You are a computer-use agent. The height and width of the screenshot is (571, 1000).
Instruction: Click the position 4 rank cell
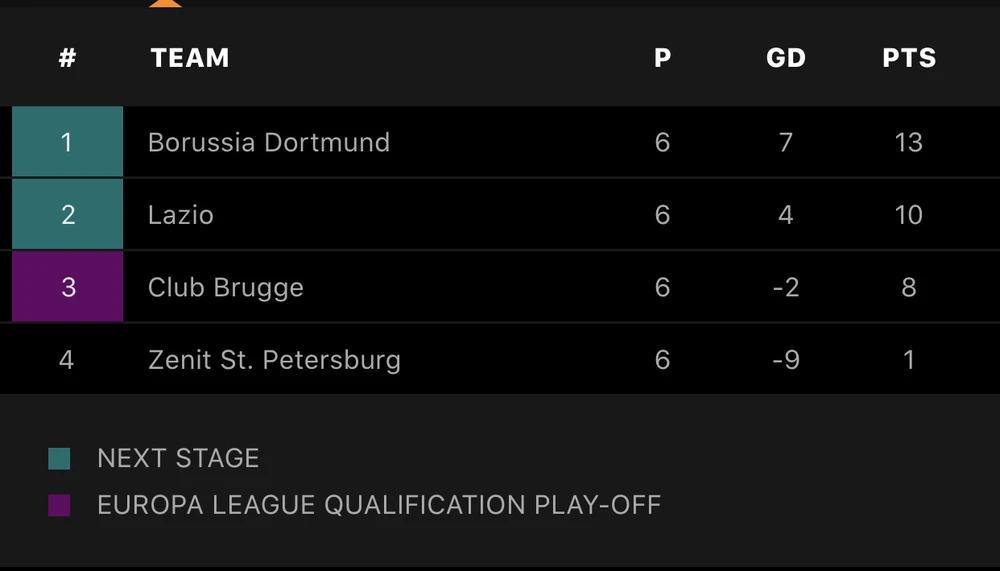(x=67, y=359)
